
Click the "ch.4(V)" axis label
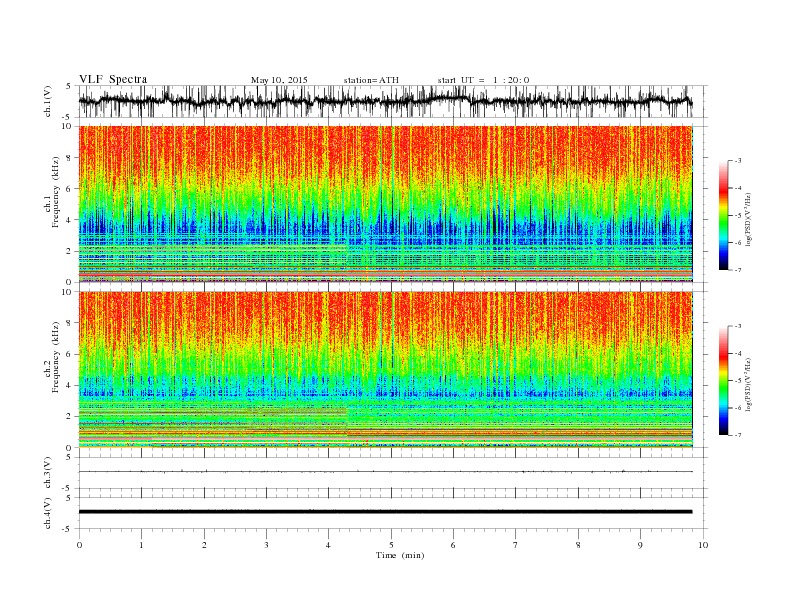48,514
